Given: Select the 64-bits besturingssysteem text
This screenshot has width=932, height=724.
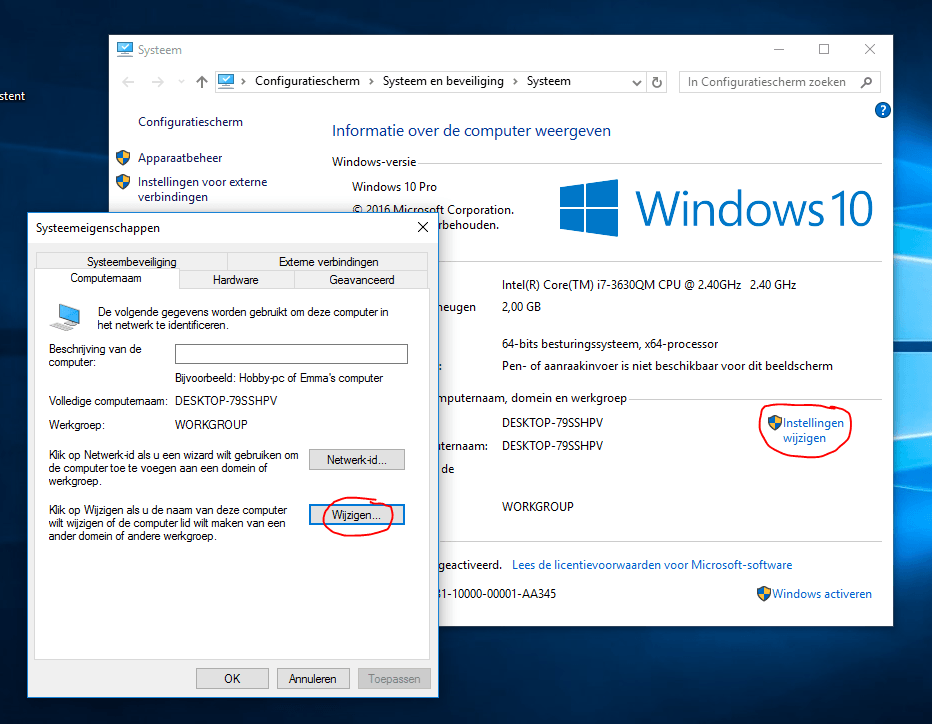Looking at the screenshot, I should point(610,344).
